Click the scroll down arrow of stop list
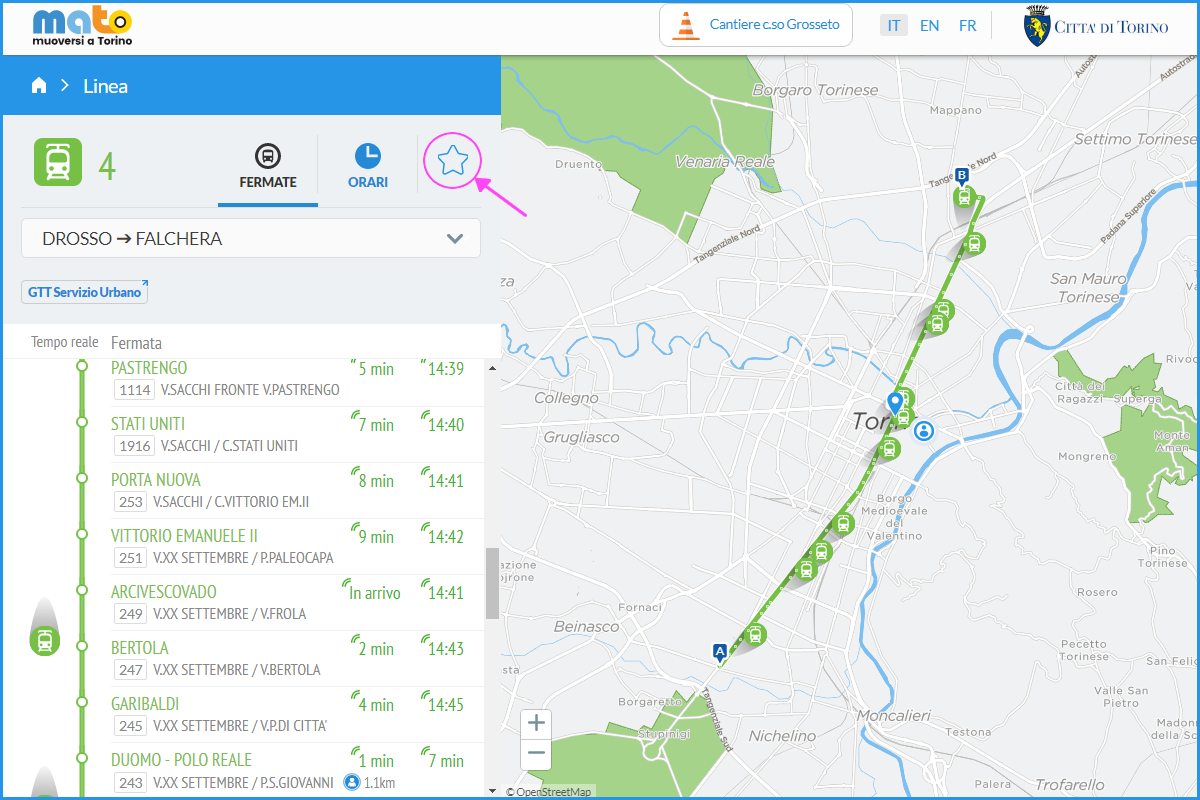Viewport: 1200px width, 800px height. pyautogui.click(x=491, y=791)
